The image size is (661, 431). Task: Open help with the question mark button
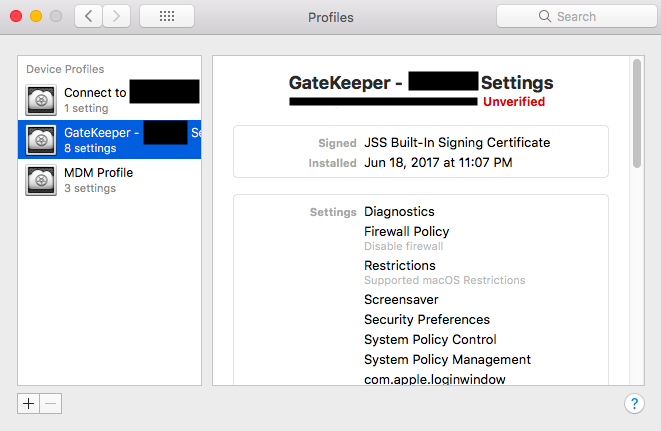tap(633, 403)
